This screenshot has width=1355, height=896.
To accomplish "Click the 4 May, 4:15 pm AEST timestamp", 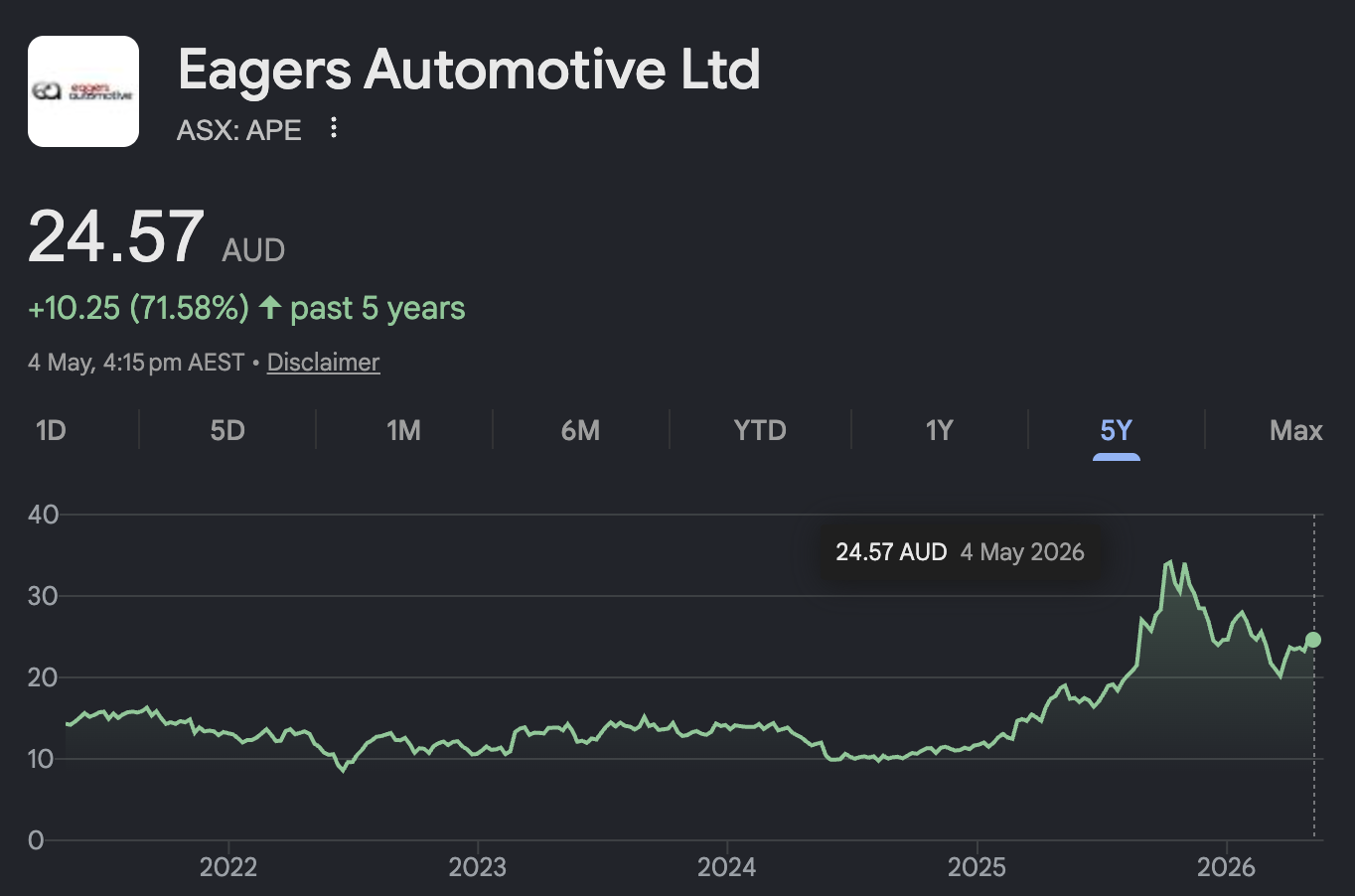I will 136,363.
